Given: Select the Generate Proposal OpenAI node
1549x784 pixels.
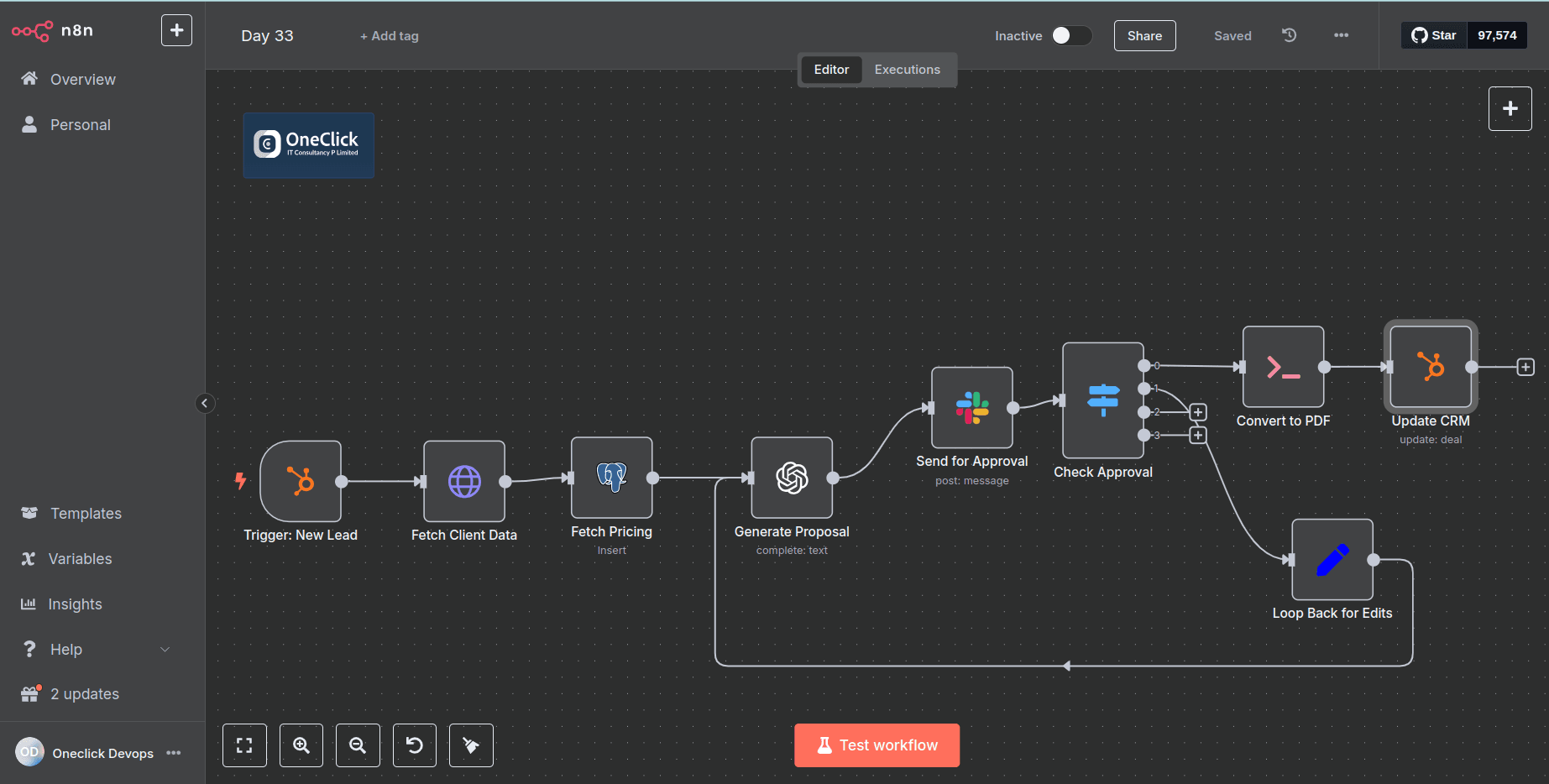Looking at the screenshot, I should point(792,478).
